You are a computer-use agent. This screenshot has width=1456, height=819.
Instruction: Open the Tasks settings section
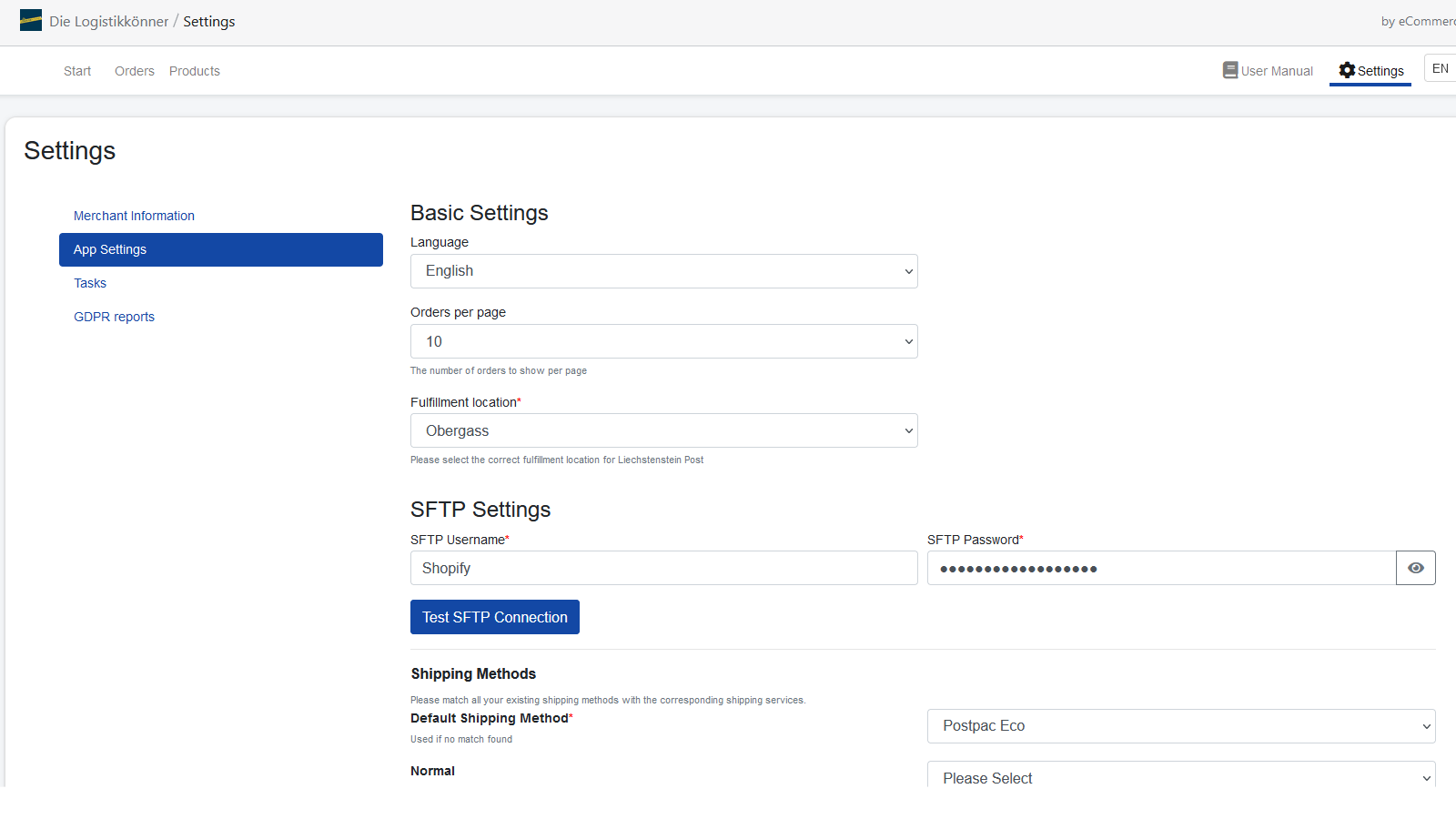[x=90, y=283]
